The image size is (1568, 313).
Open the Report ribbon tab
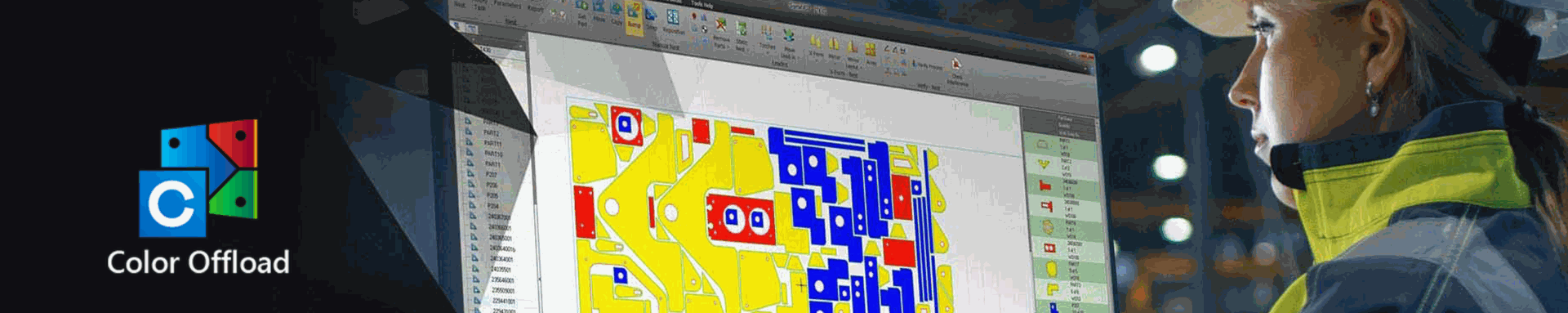click(x=535, y=8)
